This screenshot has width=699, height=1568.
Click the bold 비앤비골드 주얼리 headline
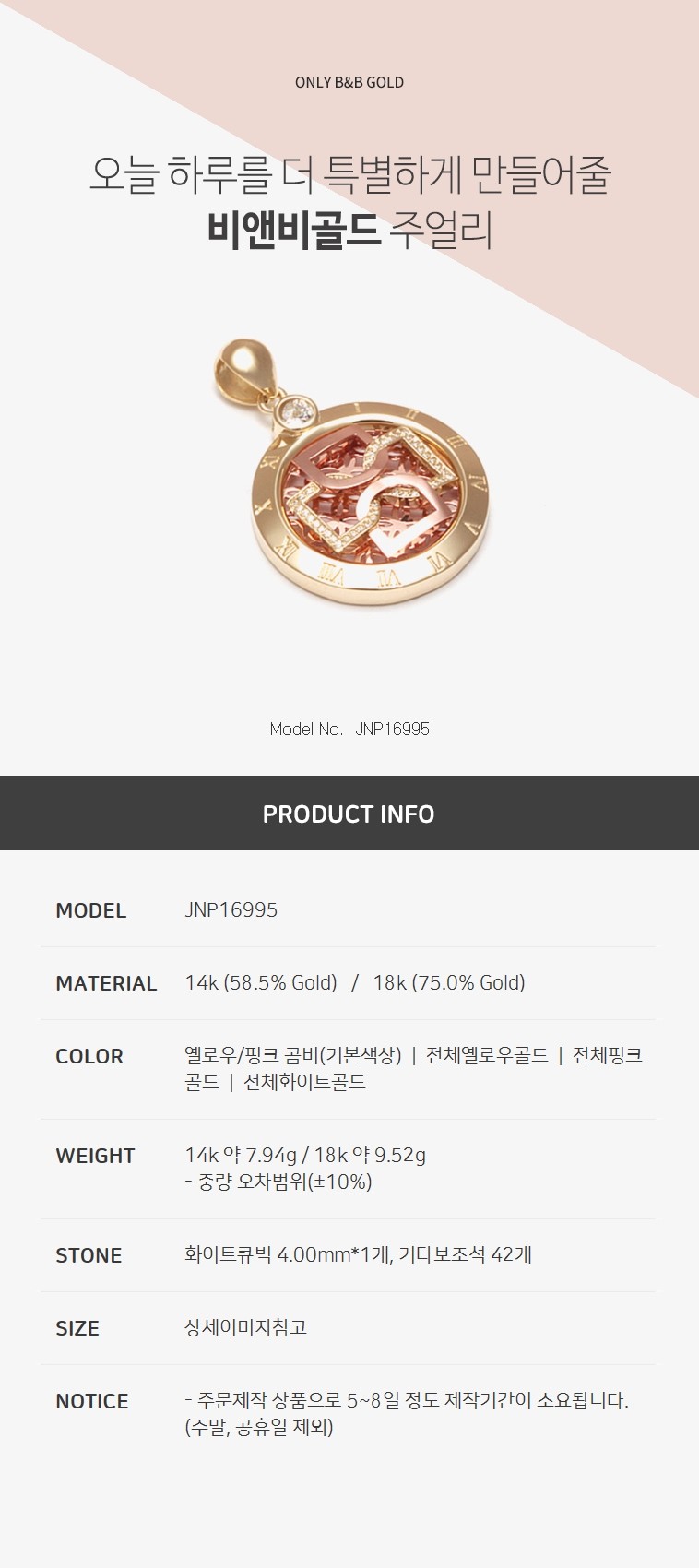[349, 231]
